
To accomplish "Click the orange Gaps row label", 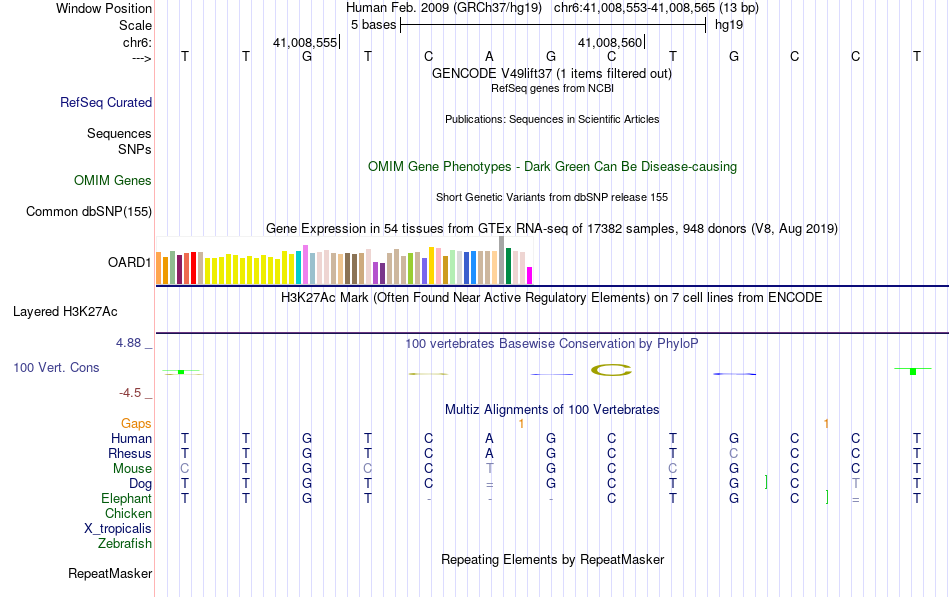I will click(x=136, y=423).
